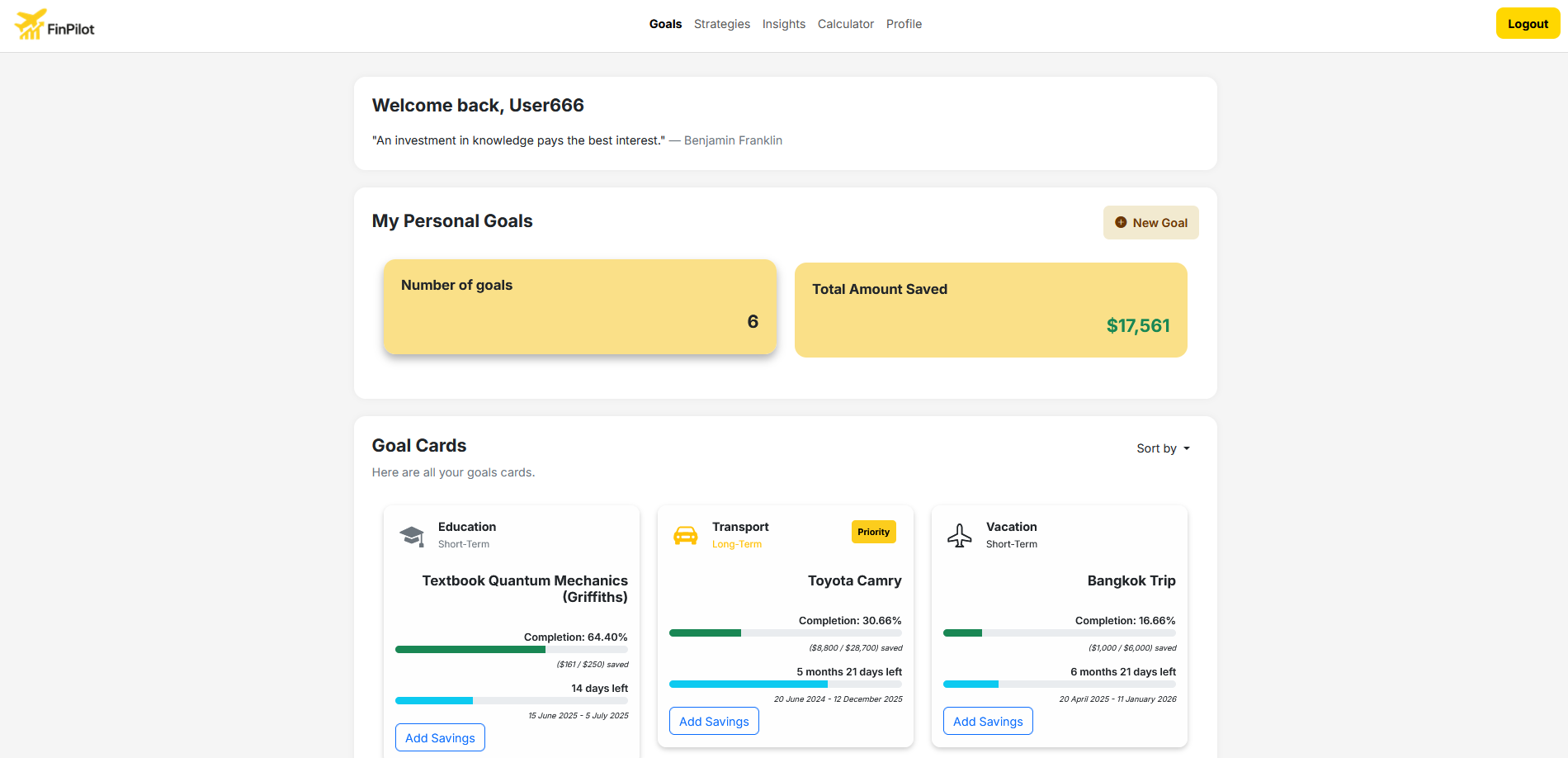The height and width of the screenshot is (758, 1568).
Task: Click the FinPilot airplane logo
Action: pyautogui.click(x=31, y=25)
